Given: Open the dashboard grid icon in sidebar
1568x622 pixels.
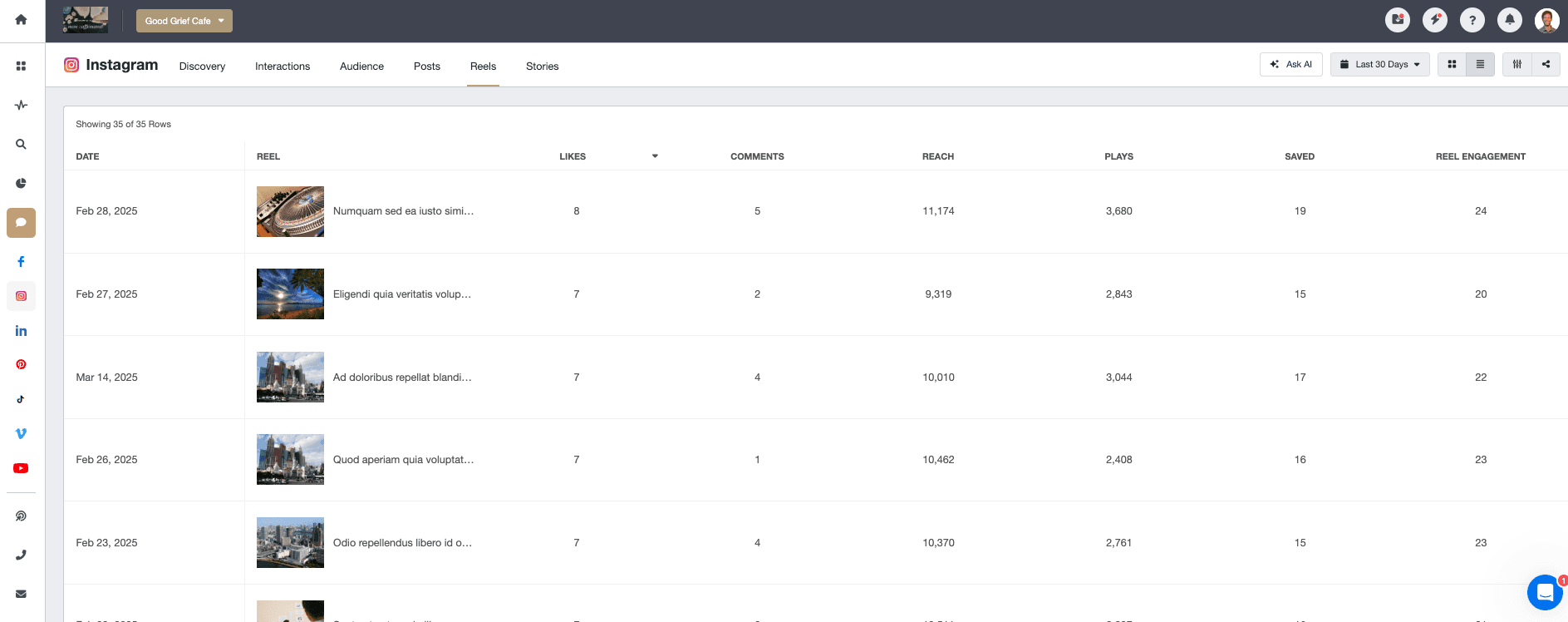Looking at the screenshot, I should pyautogui.click(x=21, y=66).
